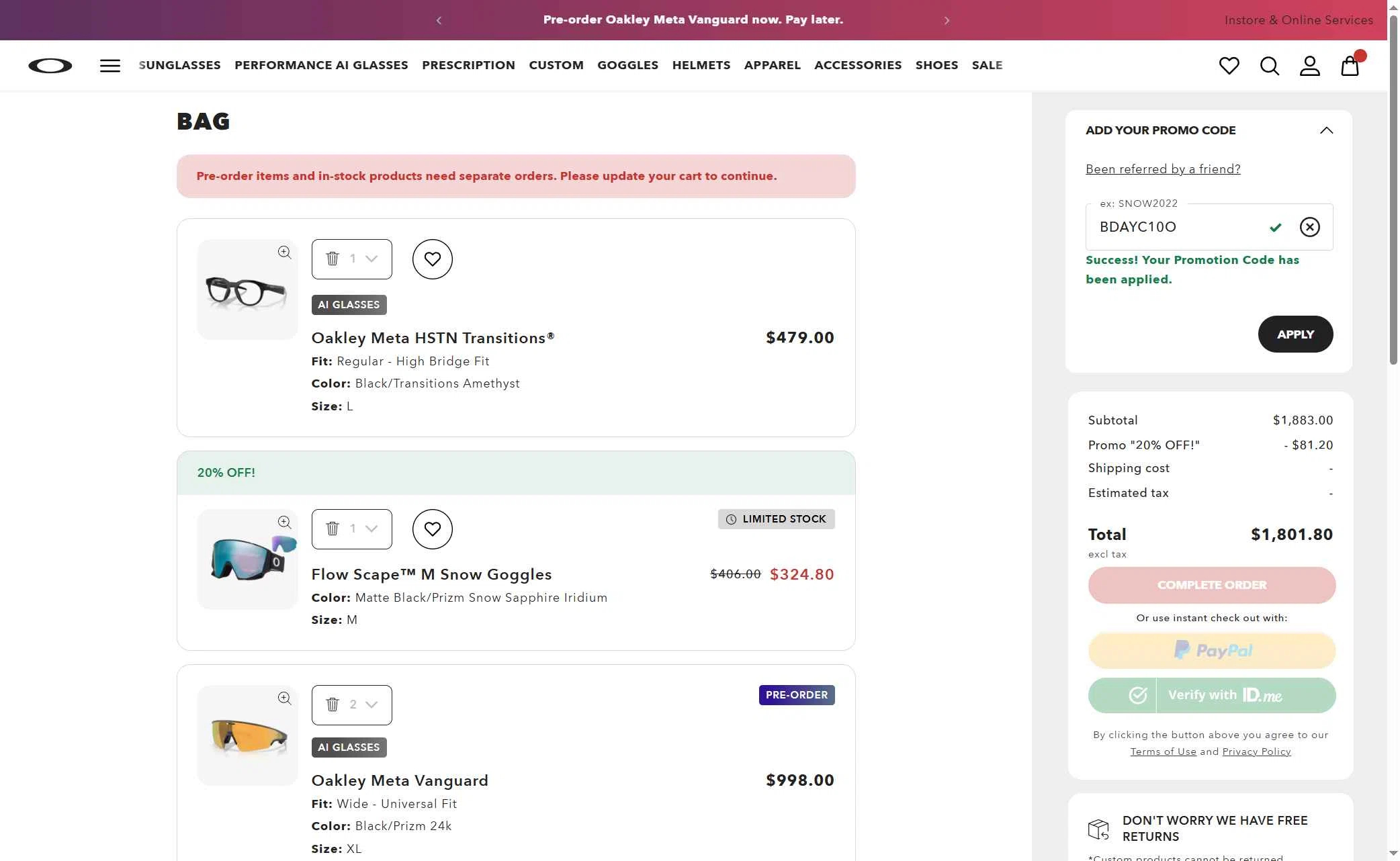Expand quantity selector for Meta HSTN
Screen dimensions: 1400x861
[x=370, y=259]
